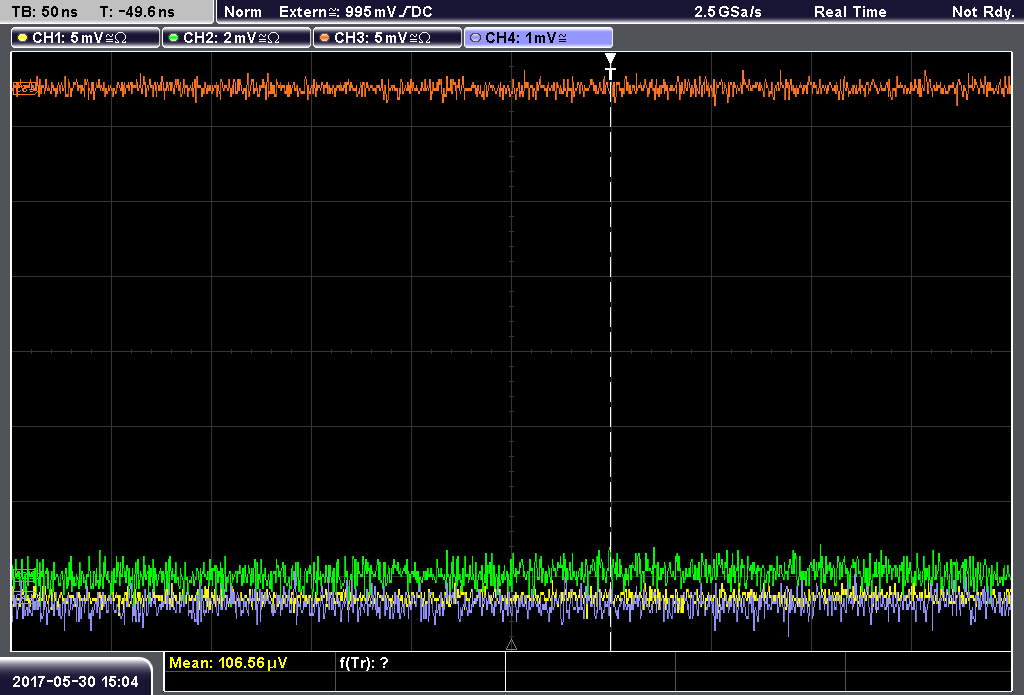1024x695 pixels.
Task: Click the 2.5 GSa/s sample rate readout
Action: click(x=728, y=12)
